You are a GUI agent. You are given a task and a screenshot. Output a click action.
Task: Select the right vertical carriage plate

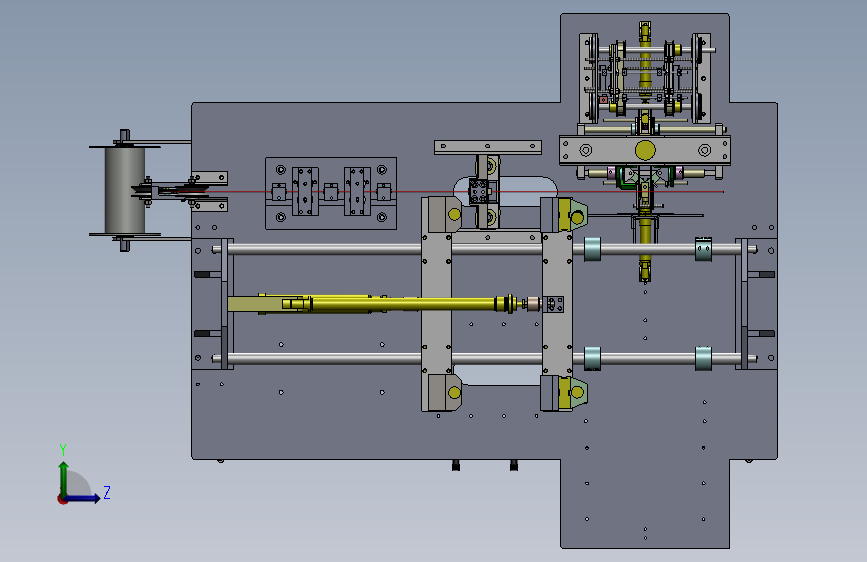click(557, 304)
